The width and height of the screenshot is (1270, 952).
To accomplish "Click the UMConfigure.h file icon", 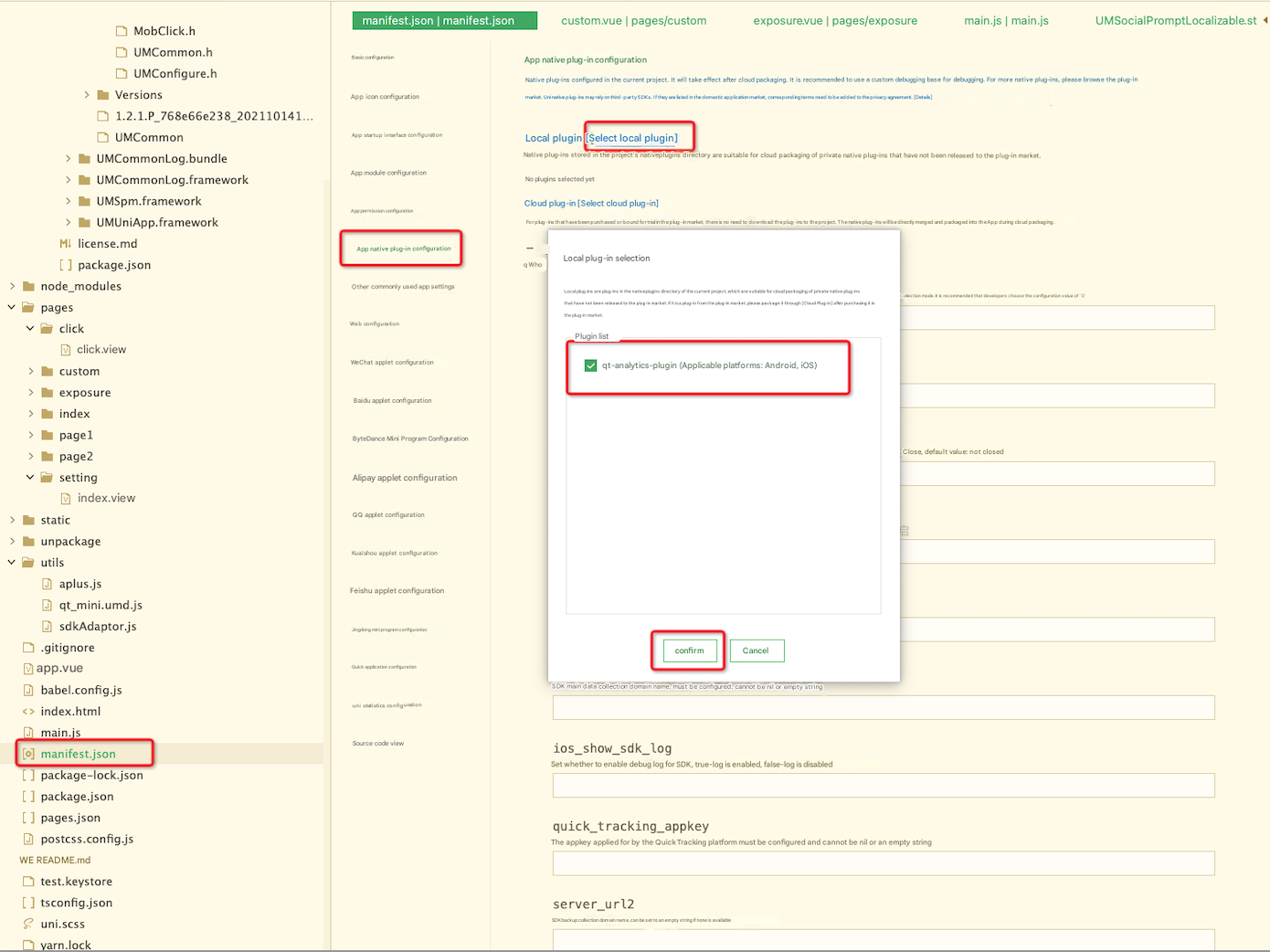I will point(122,73).
